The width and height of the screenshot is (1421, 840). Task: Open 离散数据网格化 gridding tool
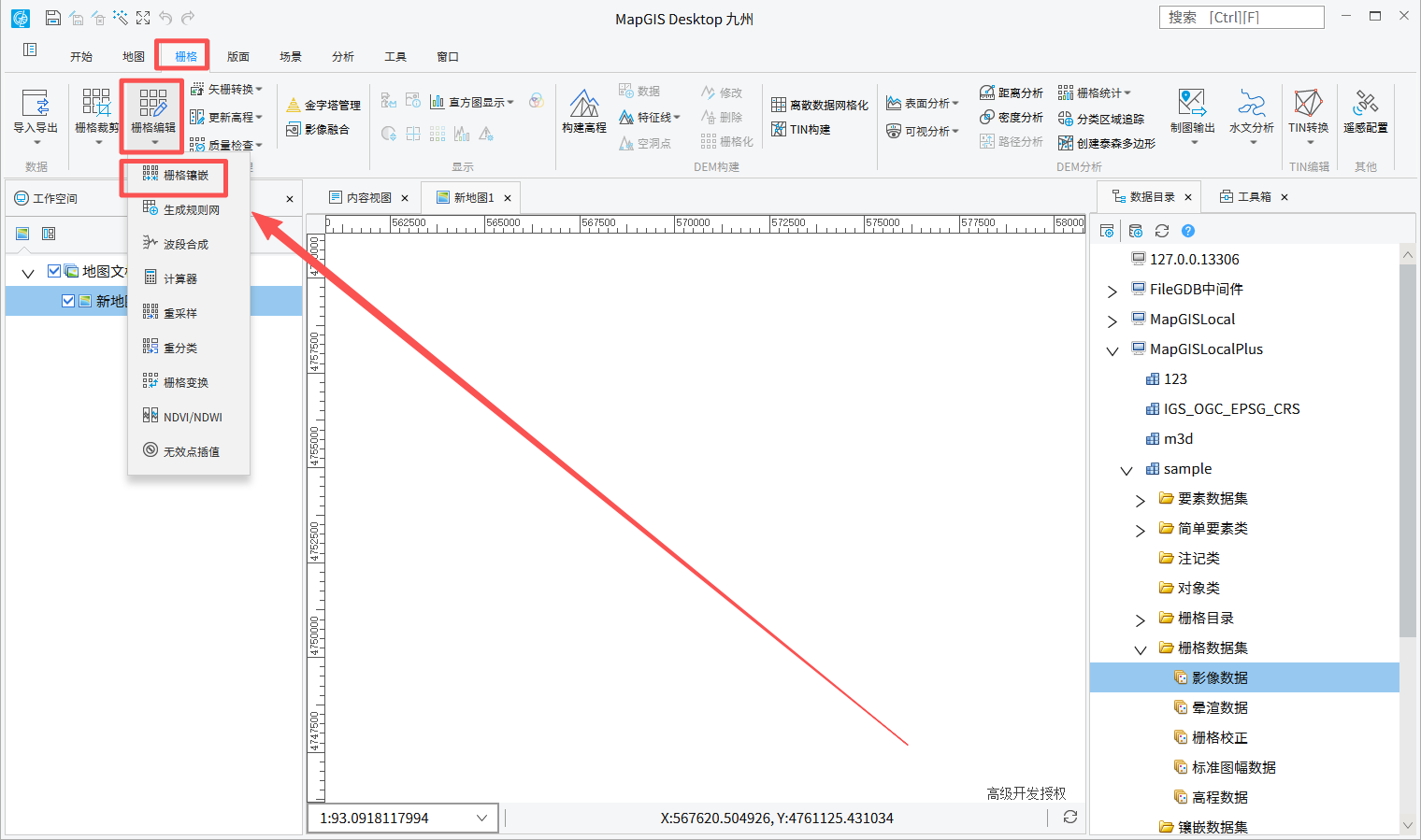(x=820, y=105)
